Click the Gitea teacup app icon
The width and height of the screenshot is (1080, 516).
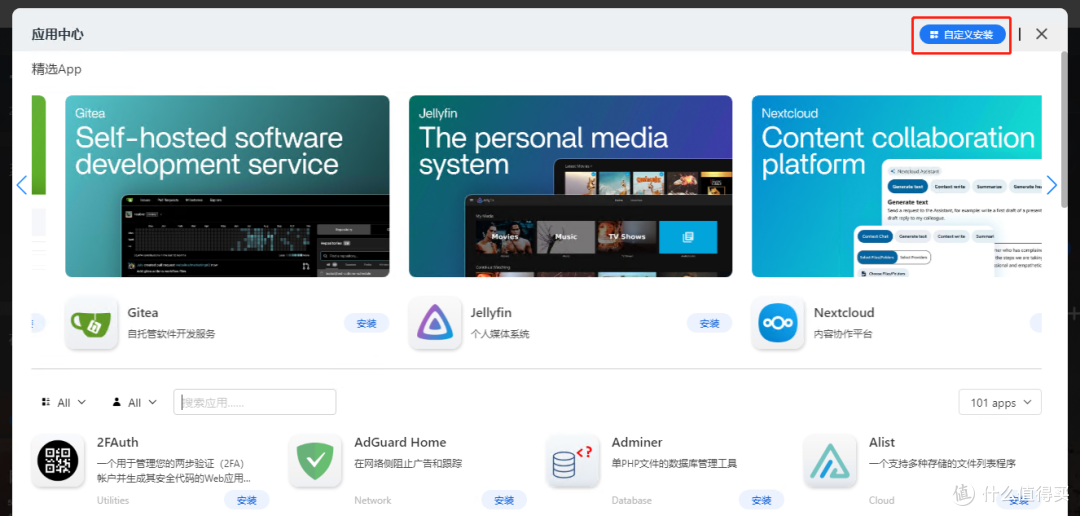tap(92, 323)
